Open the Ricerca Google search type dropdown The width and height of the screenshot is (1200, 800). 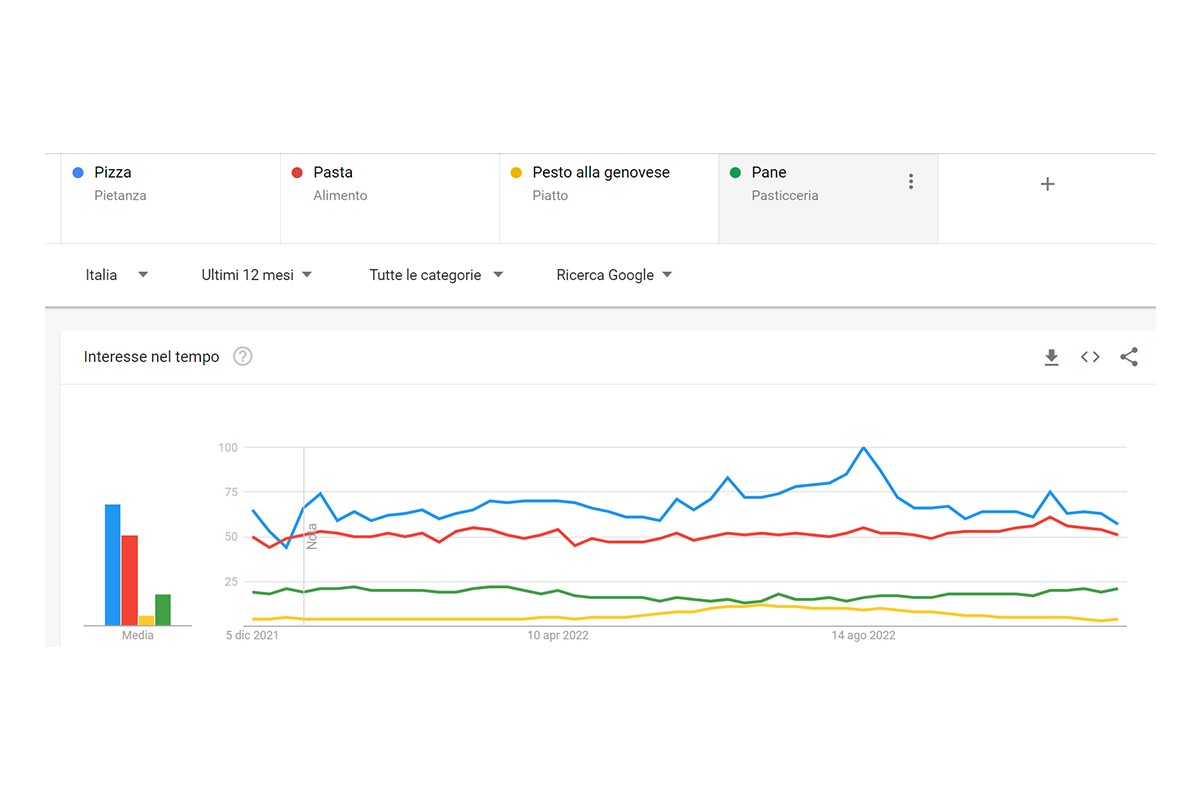pos(614,275)
